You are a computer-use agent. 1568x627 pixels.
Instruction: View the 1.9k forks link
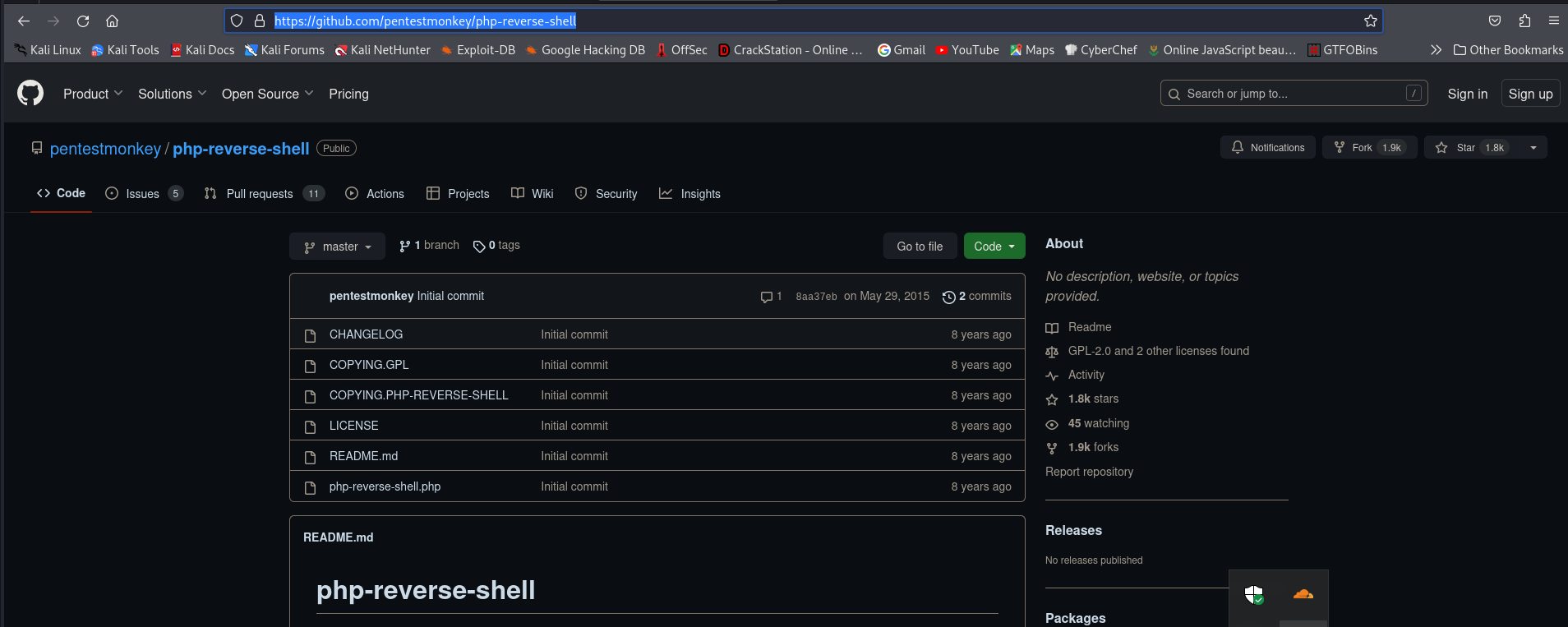point(1081,447)
